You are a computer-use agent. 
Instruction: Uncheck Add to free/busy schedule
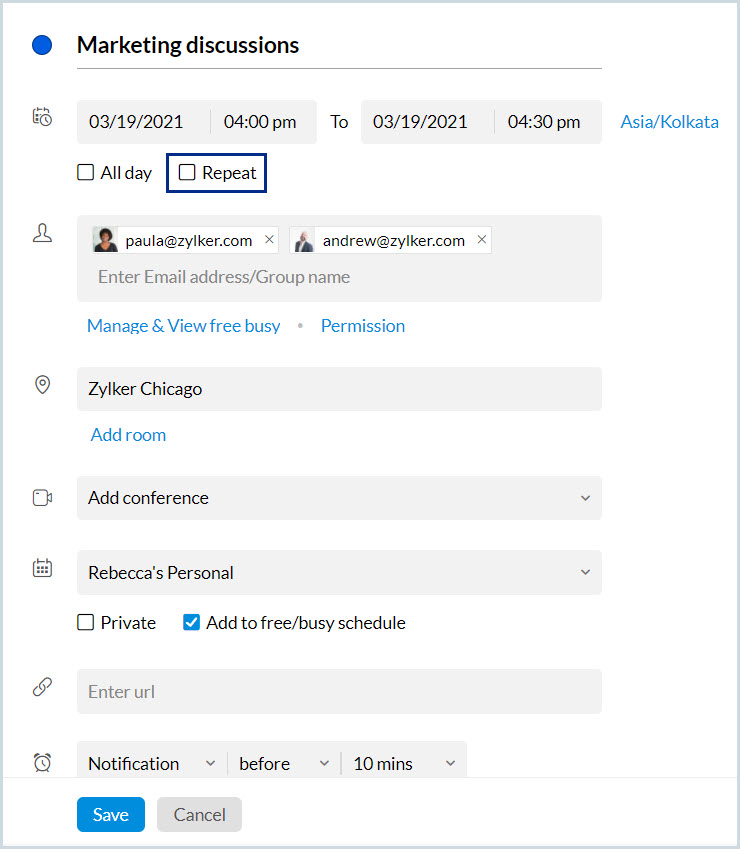(x=192, y=623)
